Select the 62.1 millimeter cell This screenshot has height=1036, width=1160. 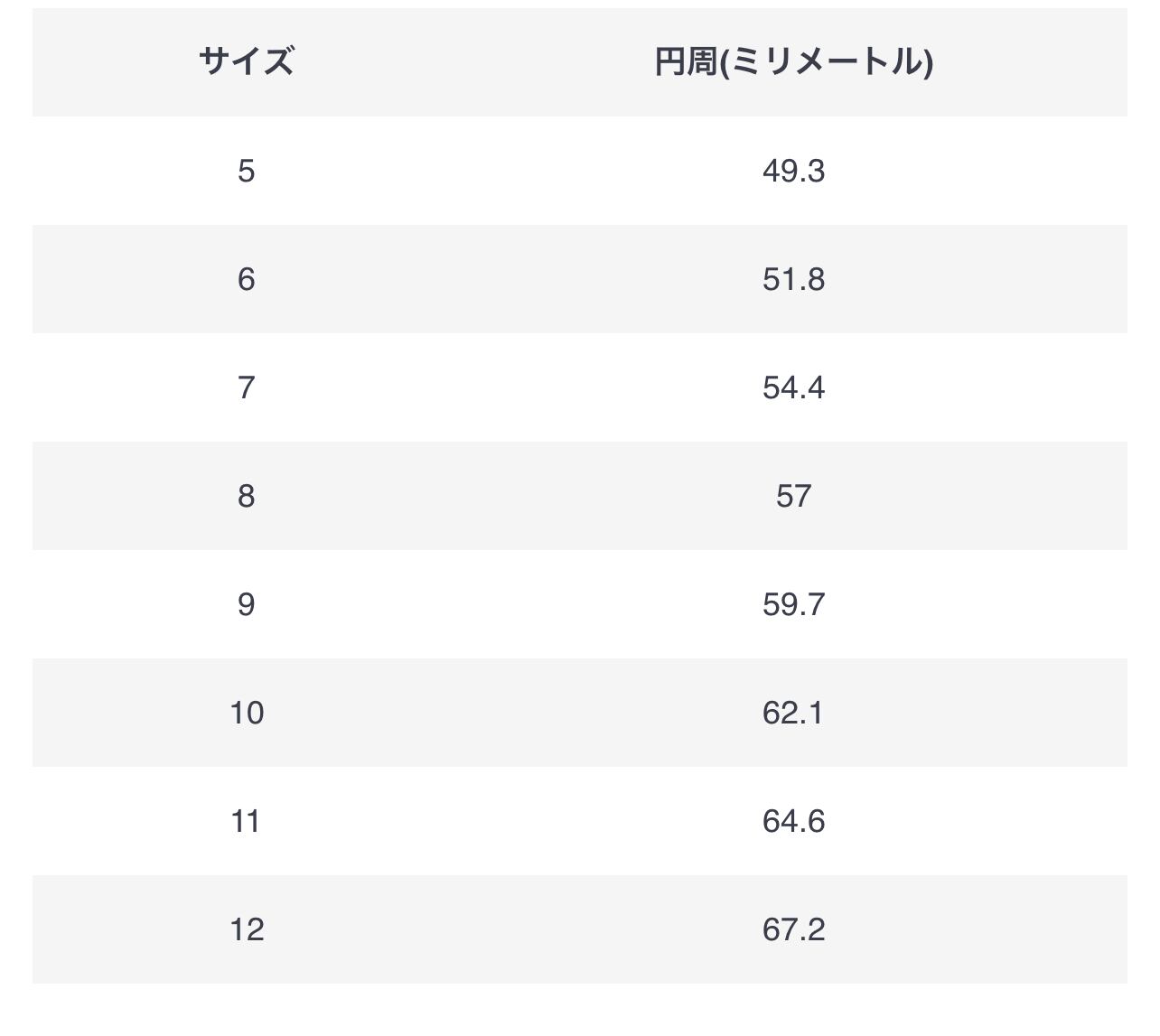793,713
